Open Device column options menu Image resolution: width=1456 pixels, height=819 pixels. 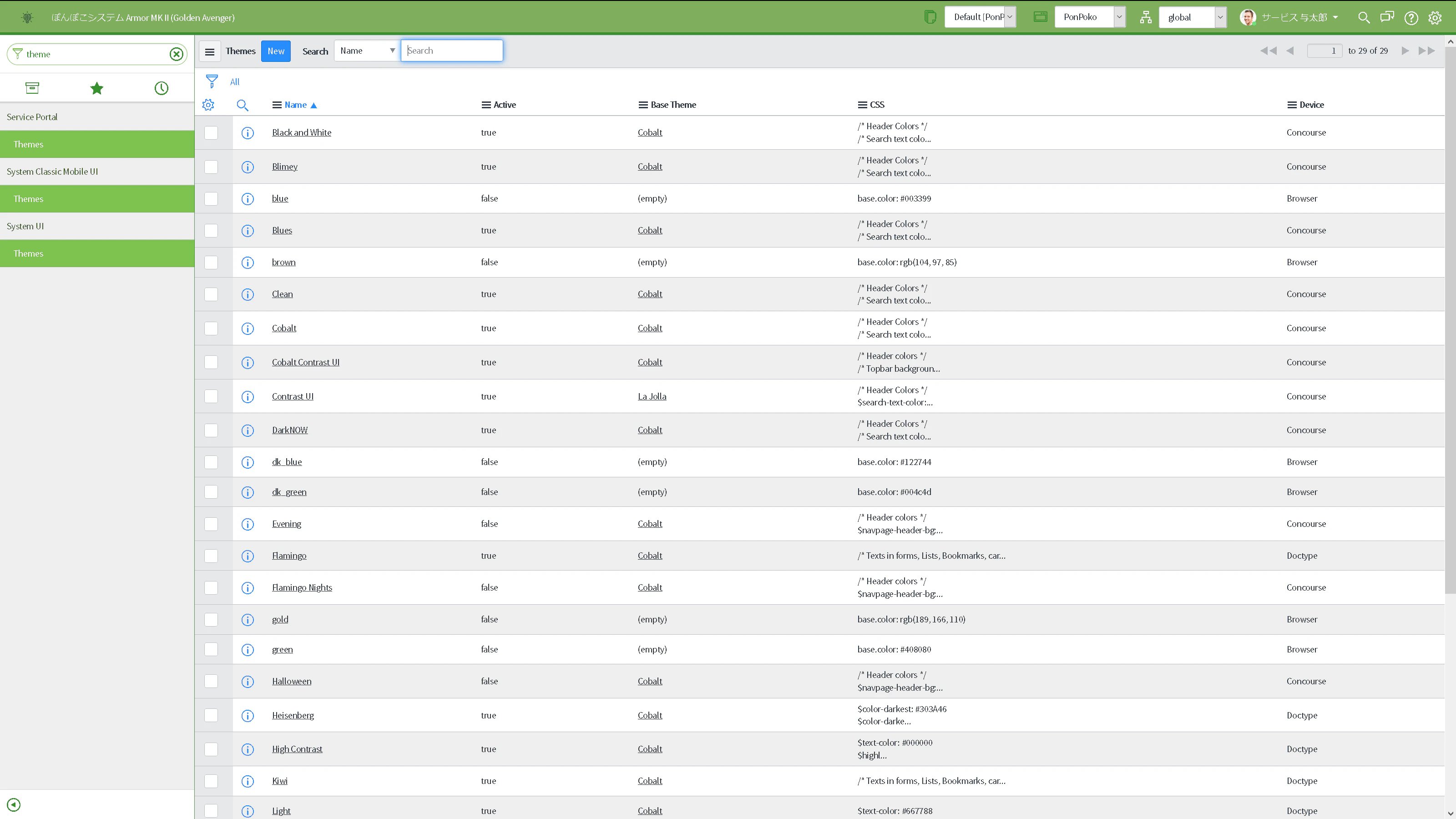[1292, 105]
